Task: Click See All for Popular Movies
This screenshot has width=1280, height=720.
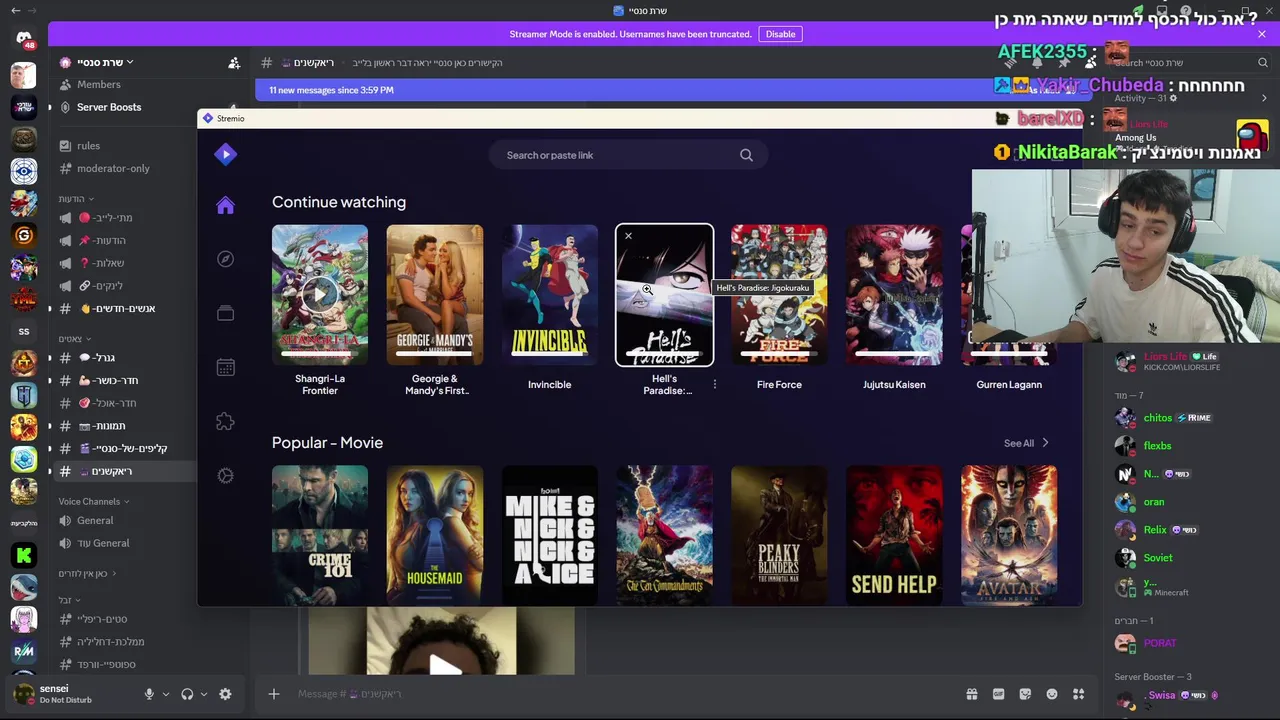Action: tap(1026, 443)
